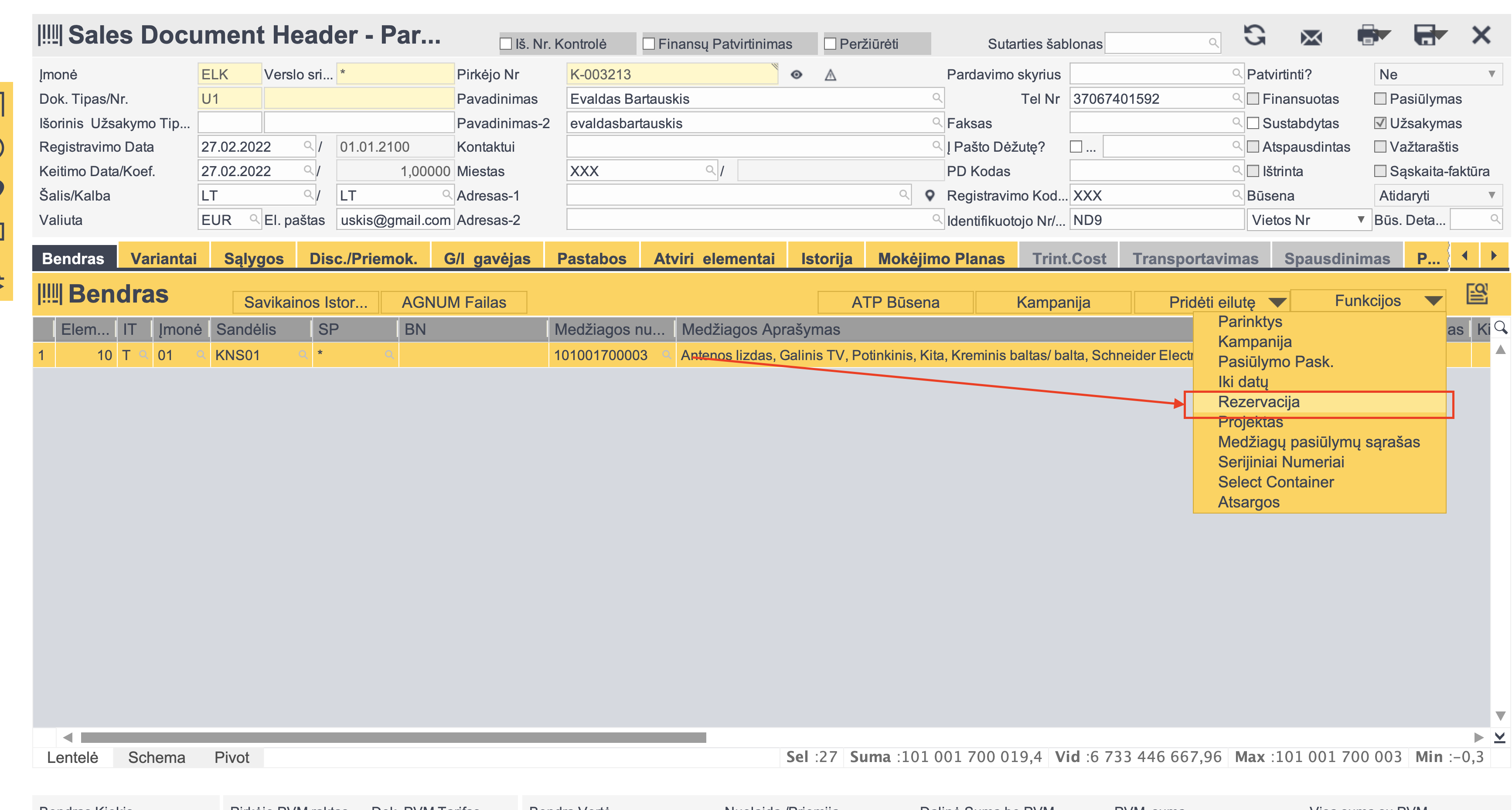Click the eye icon beside Pirkėjo Nr
This screenshot has height=810, width=1512.
[796, 75]
